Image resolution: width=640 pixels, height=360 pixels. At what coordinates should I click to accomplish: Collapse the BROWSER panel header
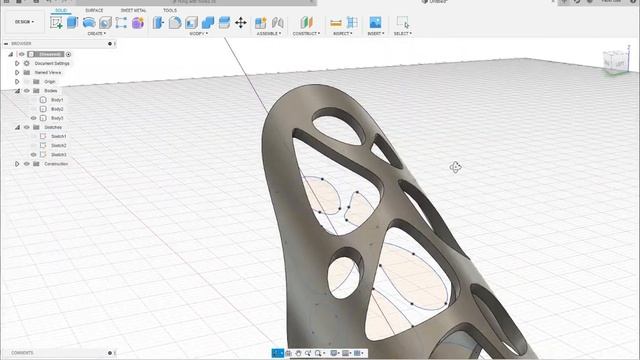coord(6,43)
